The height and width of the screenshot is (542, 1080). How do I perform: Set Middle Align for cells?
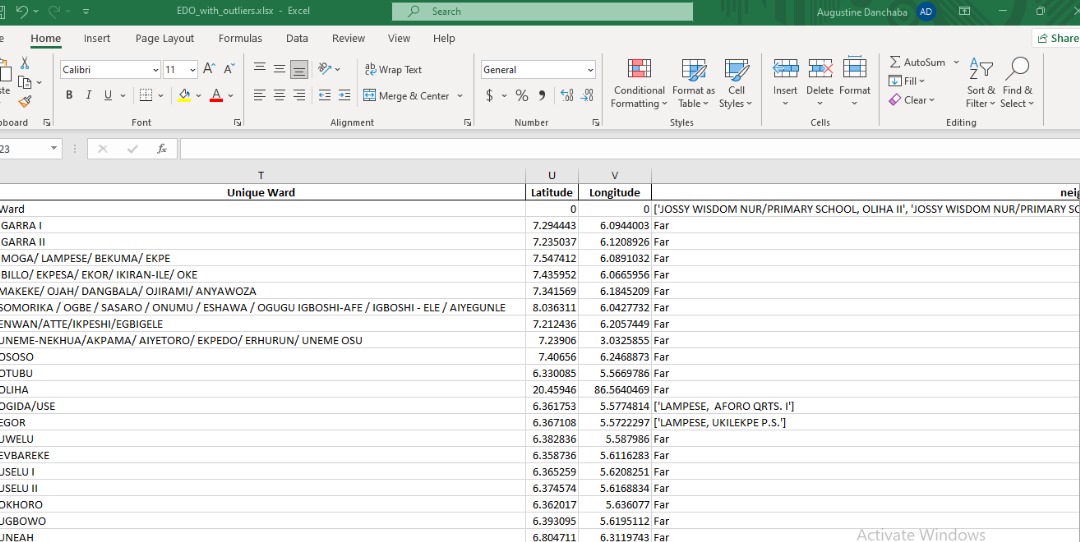(279, 68)
